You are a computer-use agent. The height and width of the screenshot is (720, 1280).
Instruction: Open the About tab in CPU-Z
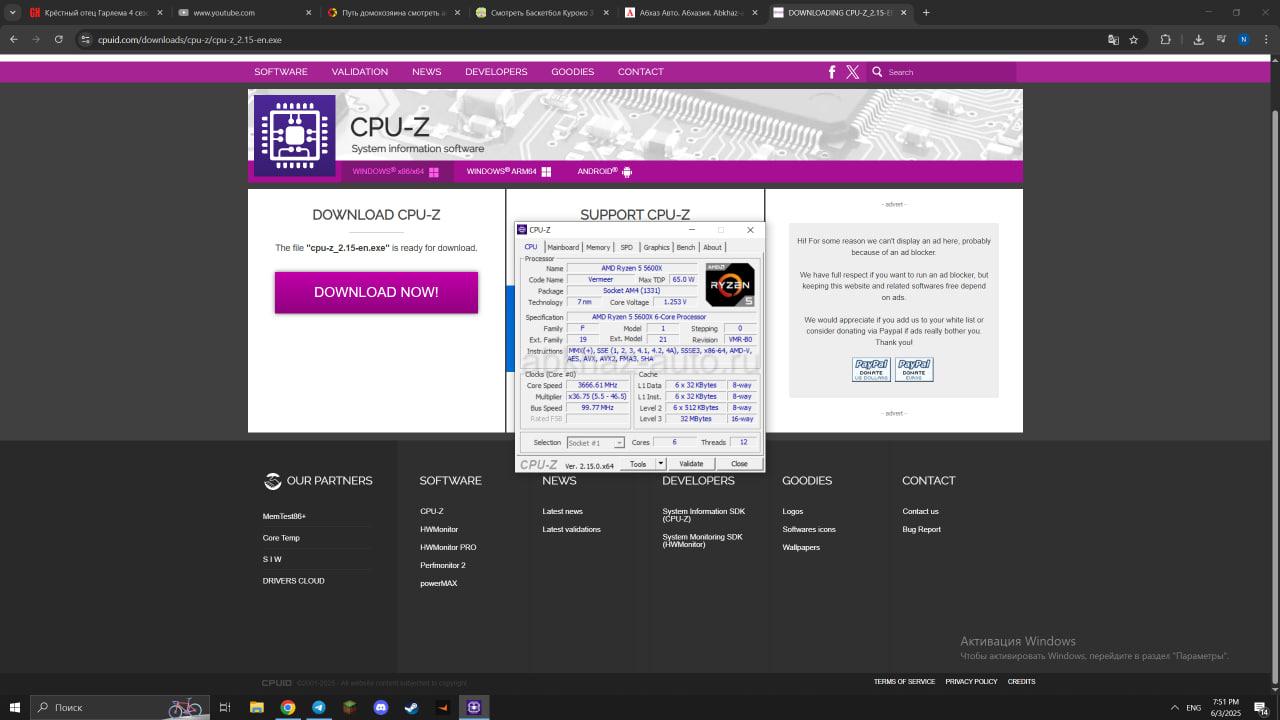712,247
